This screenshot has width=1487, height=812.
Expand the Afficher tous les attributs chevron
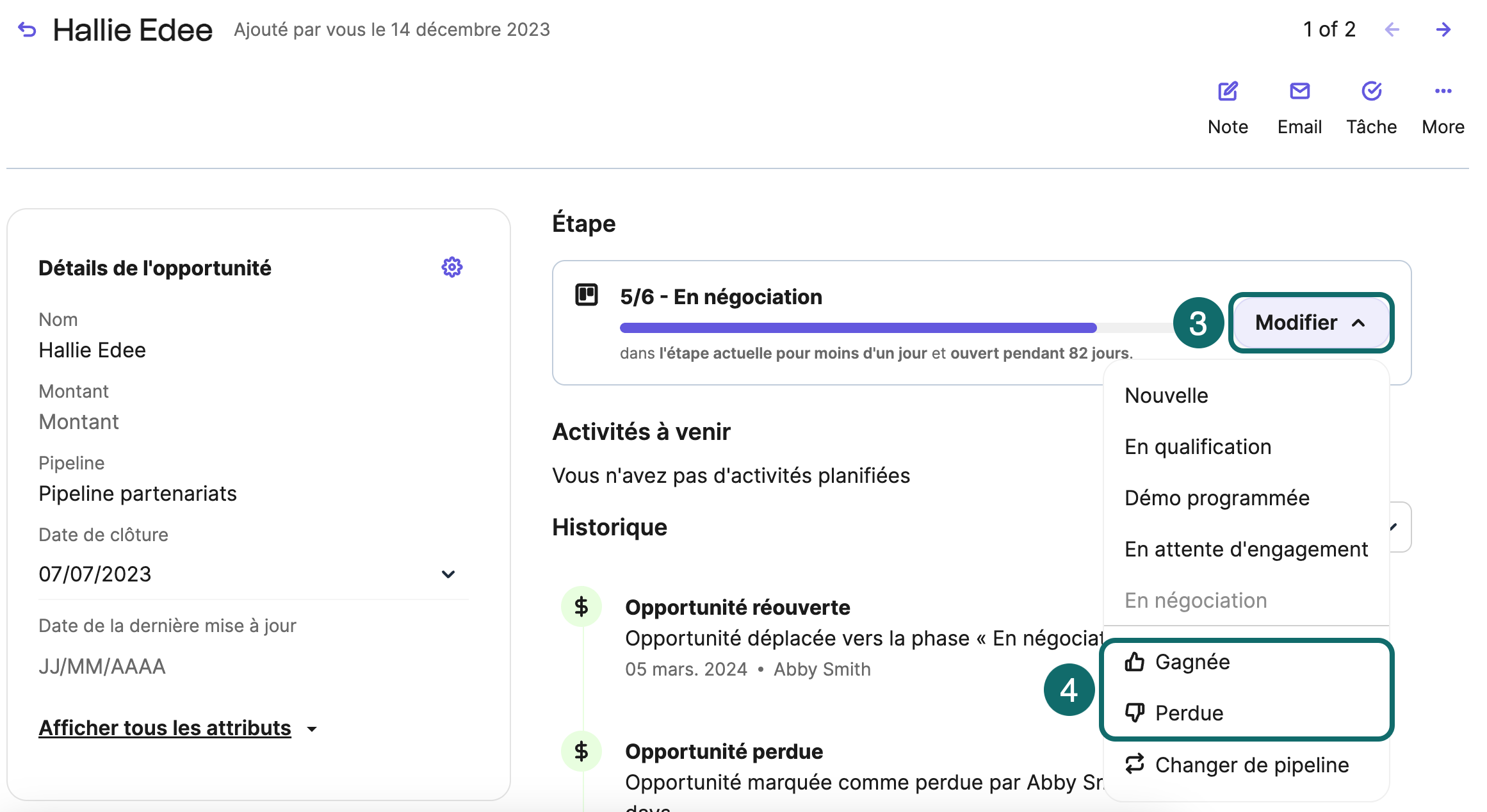tap(312, 729)
